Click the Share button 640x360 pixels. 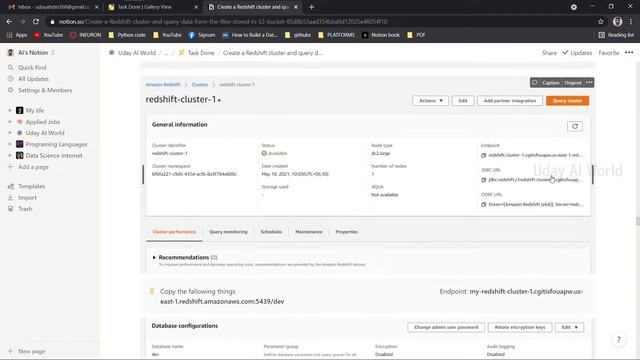coord(549,53)
